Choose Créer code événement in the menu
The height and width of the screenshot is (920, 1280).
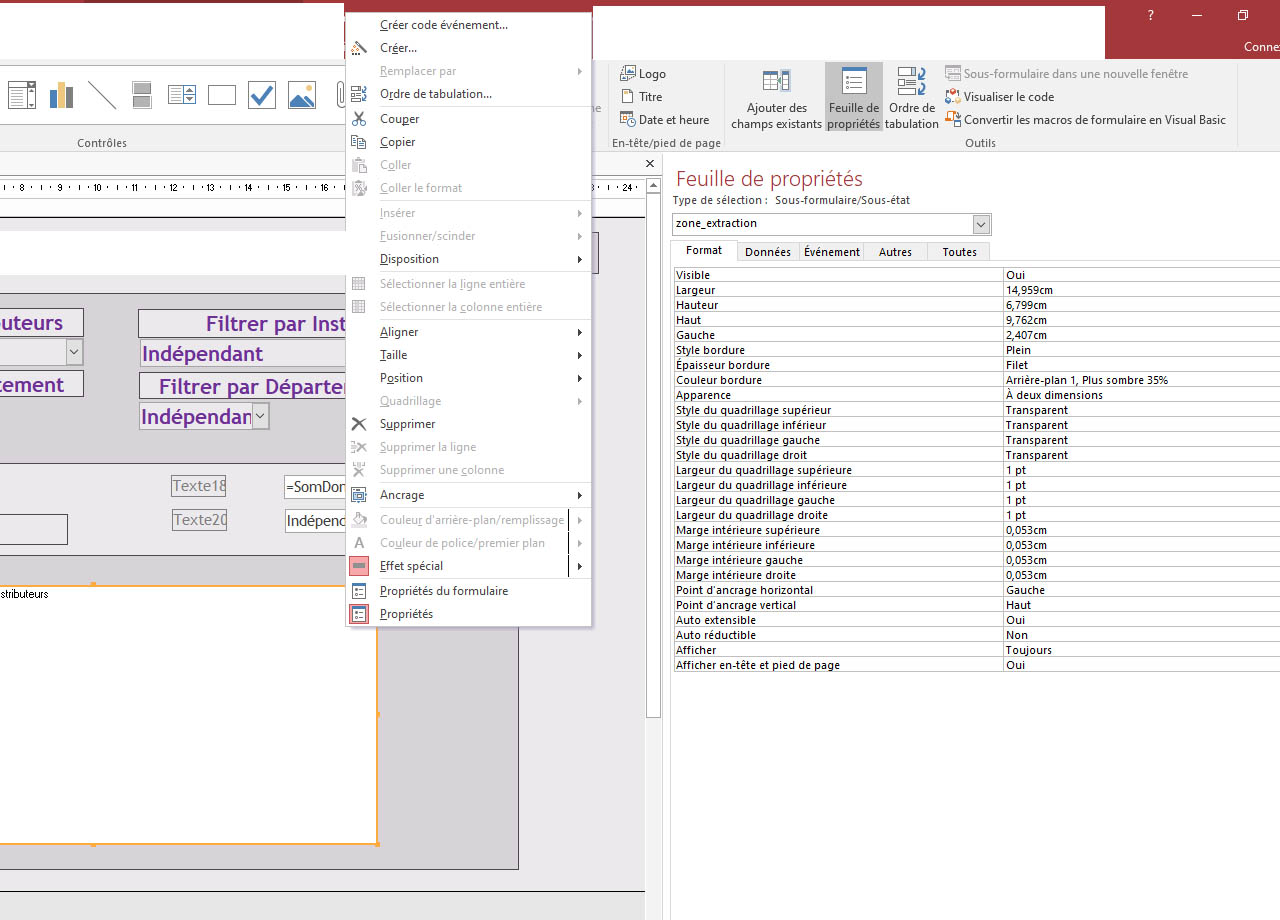[468, 25]
